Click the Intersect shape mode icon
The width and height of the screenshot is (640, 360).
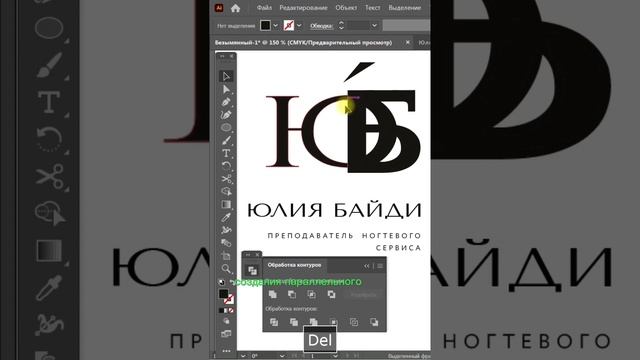tap(311, 294)
